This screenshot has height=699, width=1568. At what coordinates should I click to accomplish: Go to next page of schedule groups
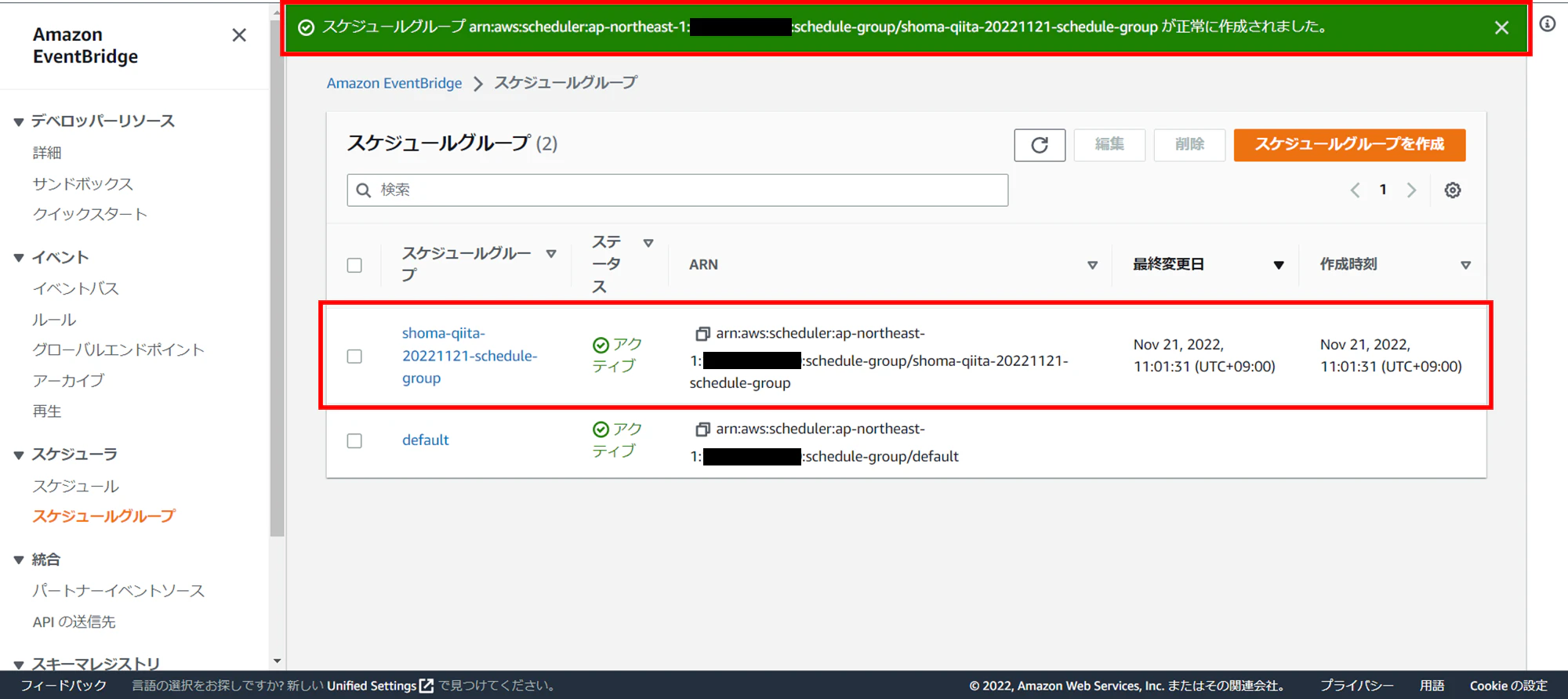coord(1411,190)
